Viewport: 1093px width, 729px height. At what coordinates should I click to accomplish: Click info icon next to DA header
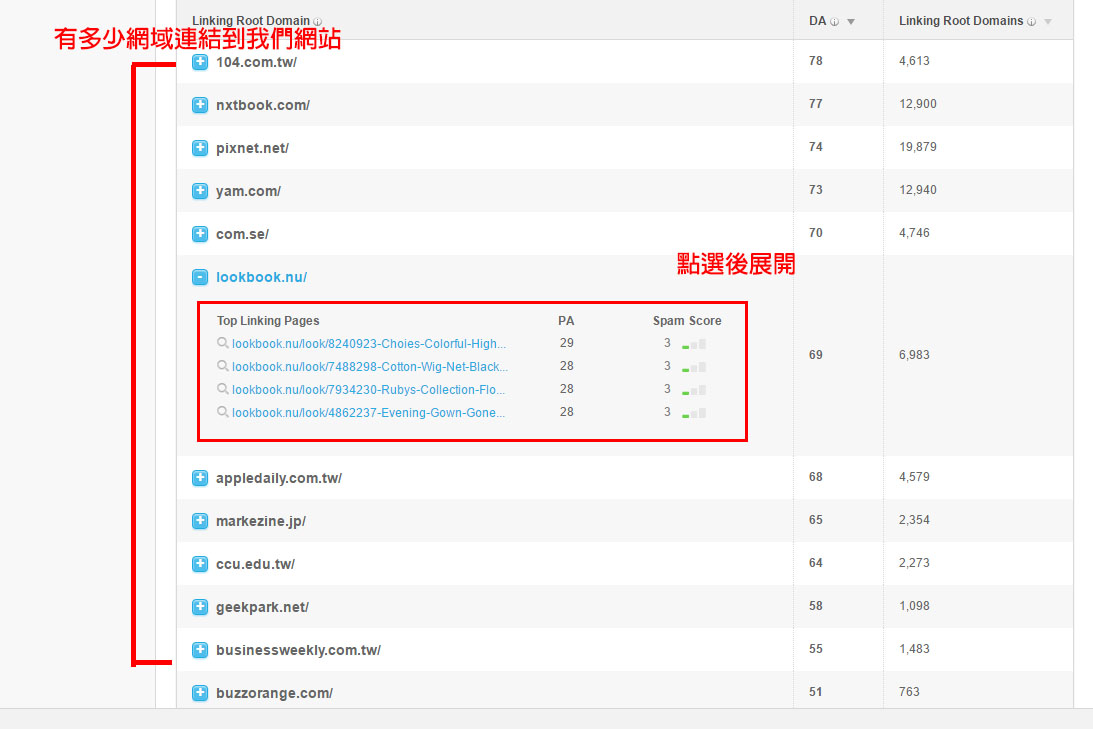pos(834,22)
